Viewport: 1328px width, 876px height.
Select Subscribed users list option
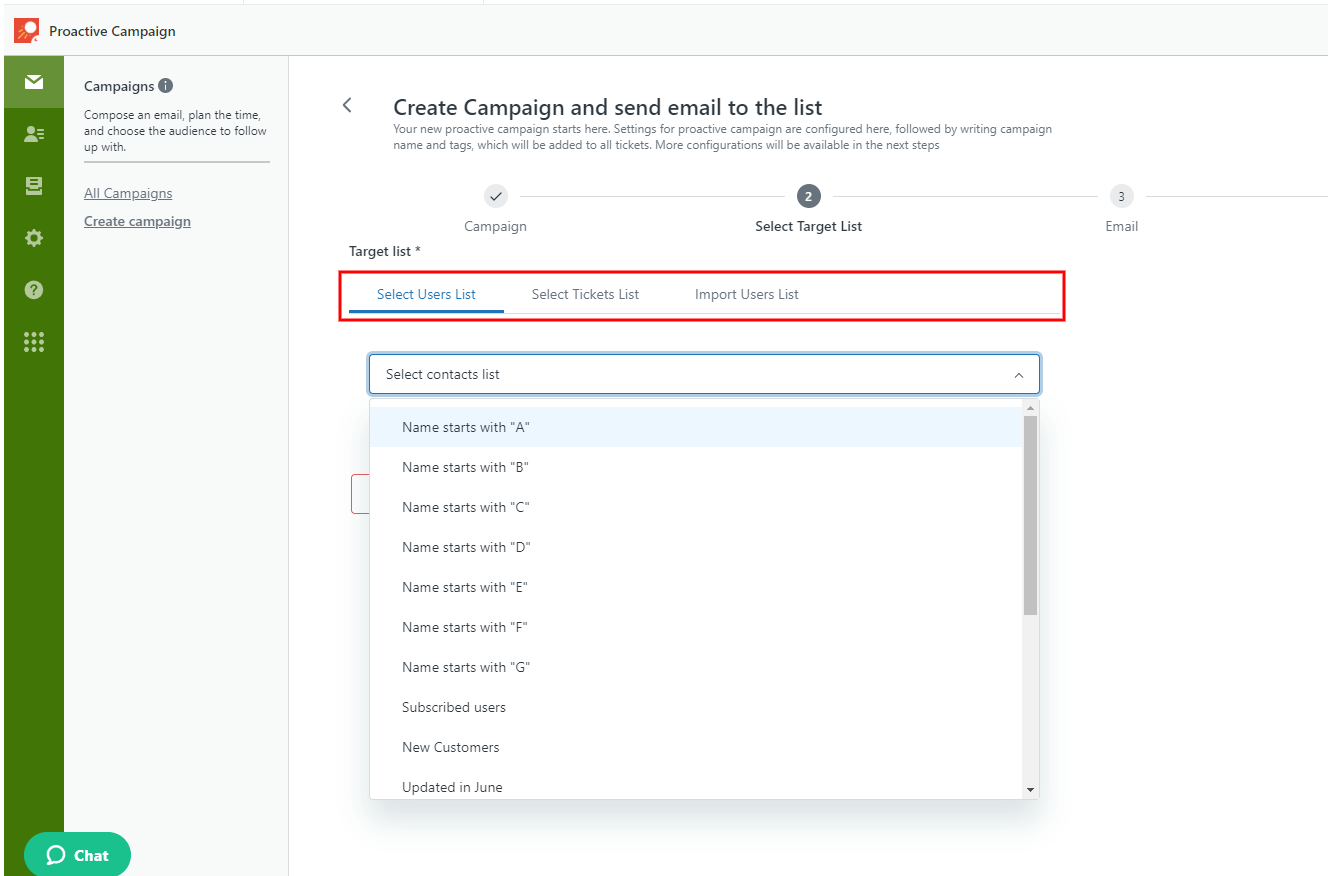(696, 707)
